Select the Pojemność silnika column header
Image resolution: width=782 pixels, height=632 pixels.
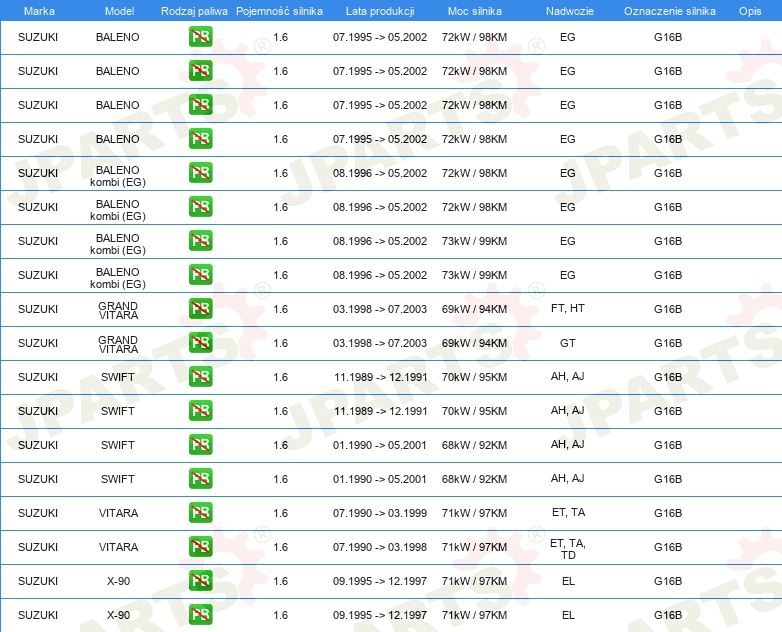coord(279,11)
